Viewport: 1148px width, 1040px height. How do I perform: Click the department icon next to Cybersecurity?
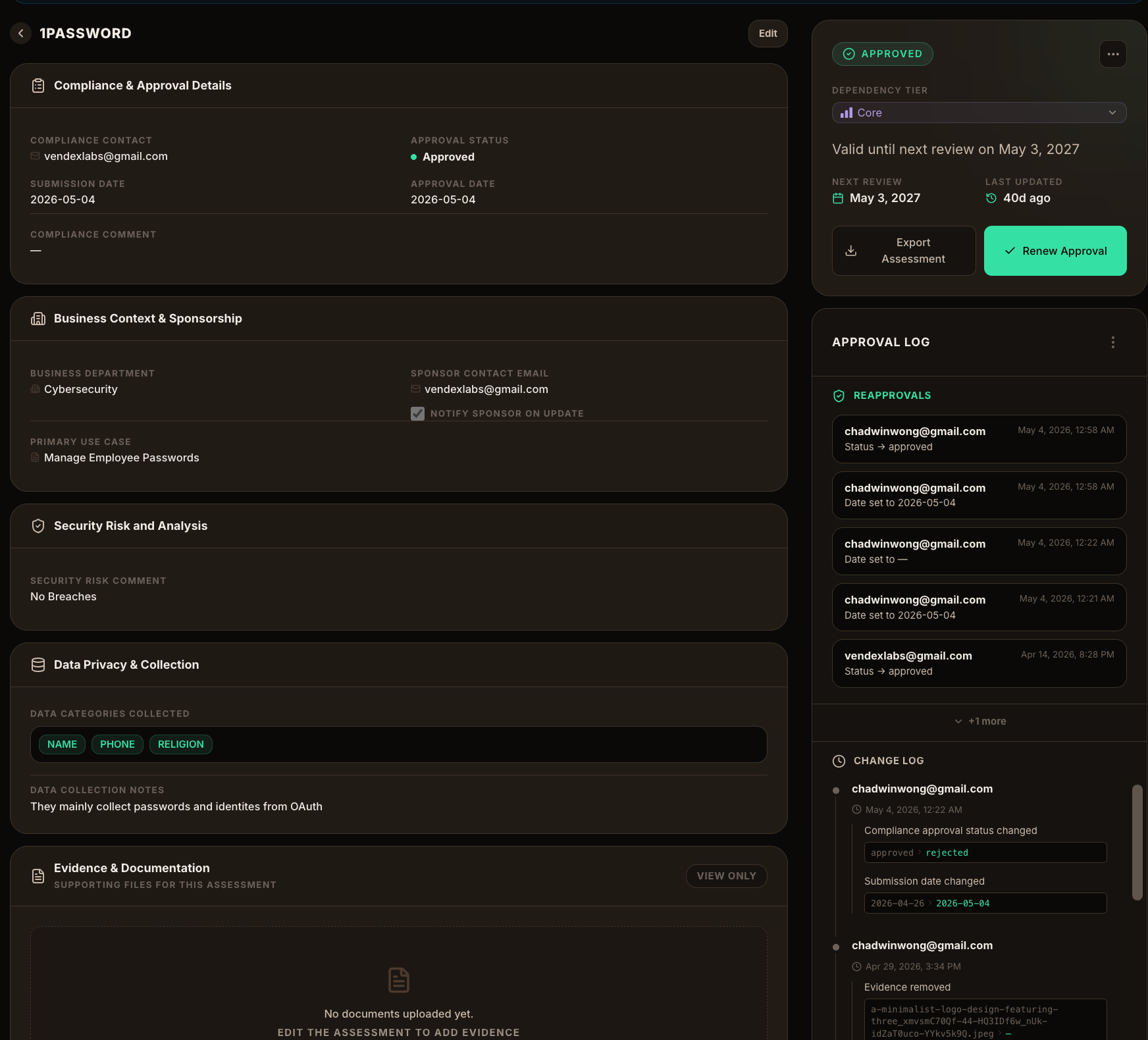[35, 389]
